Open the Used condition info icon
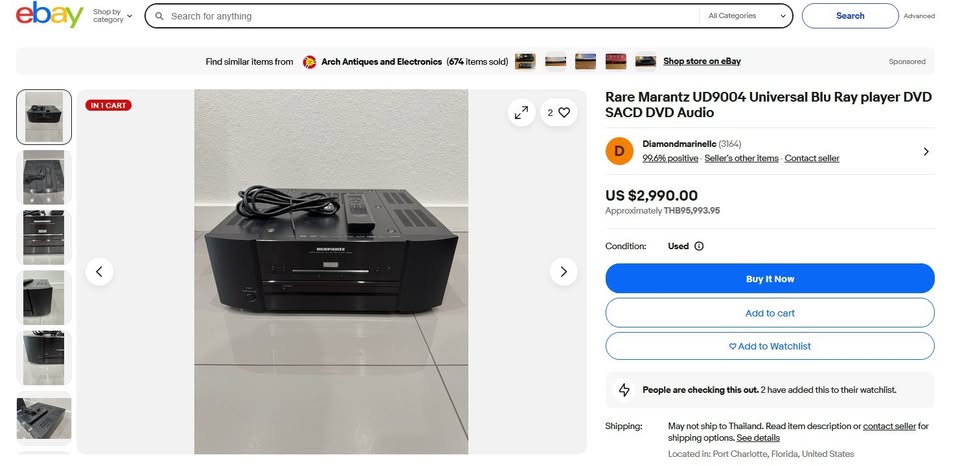 click(699, 246)
